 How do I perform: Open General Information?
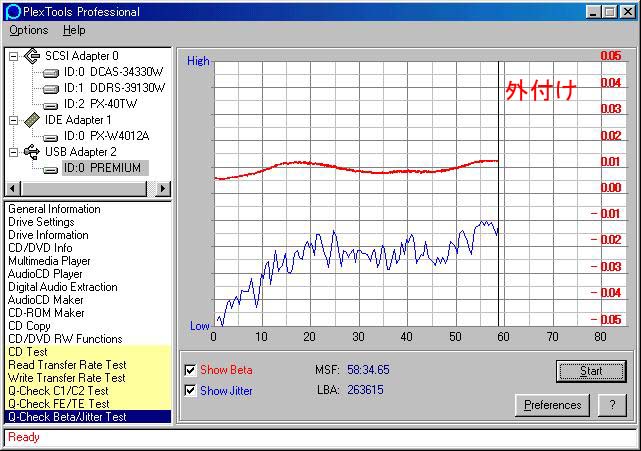click(54, 209)
